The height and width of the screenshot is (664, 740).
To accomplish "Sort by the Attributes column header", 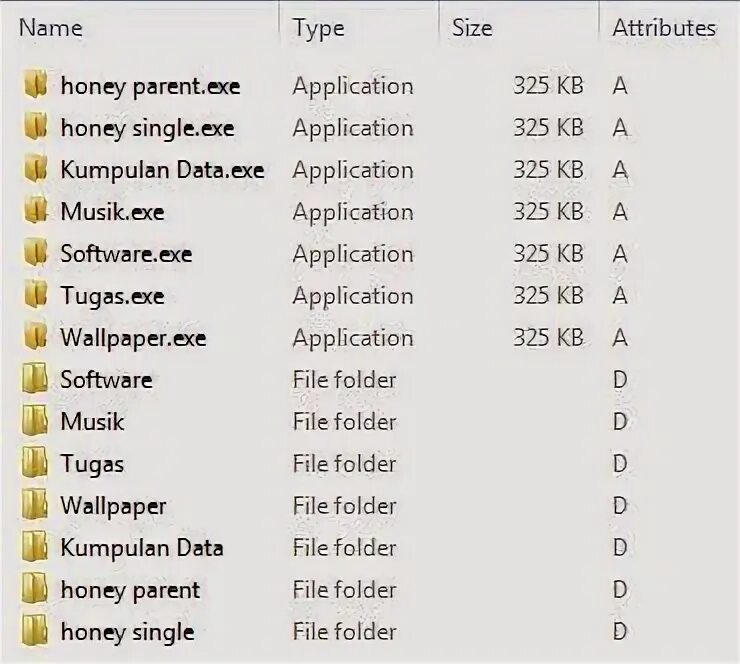I will 664,28.
